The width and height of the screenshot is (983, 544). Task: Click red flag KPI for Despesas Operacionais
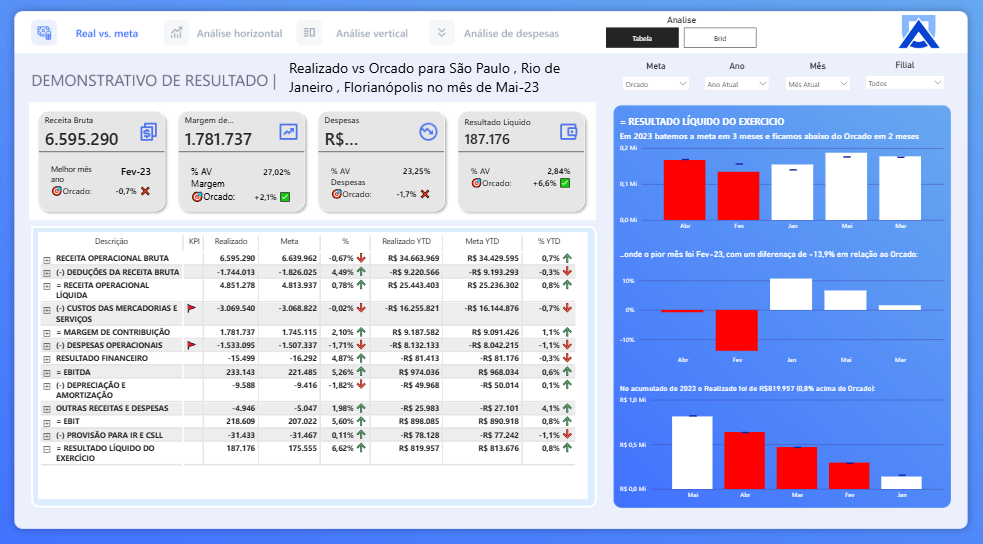[x=192, y=345]
